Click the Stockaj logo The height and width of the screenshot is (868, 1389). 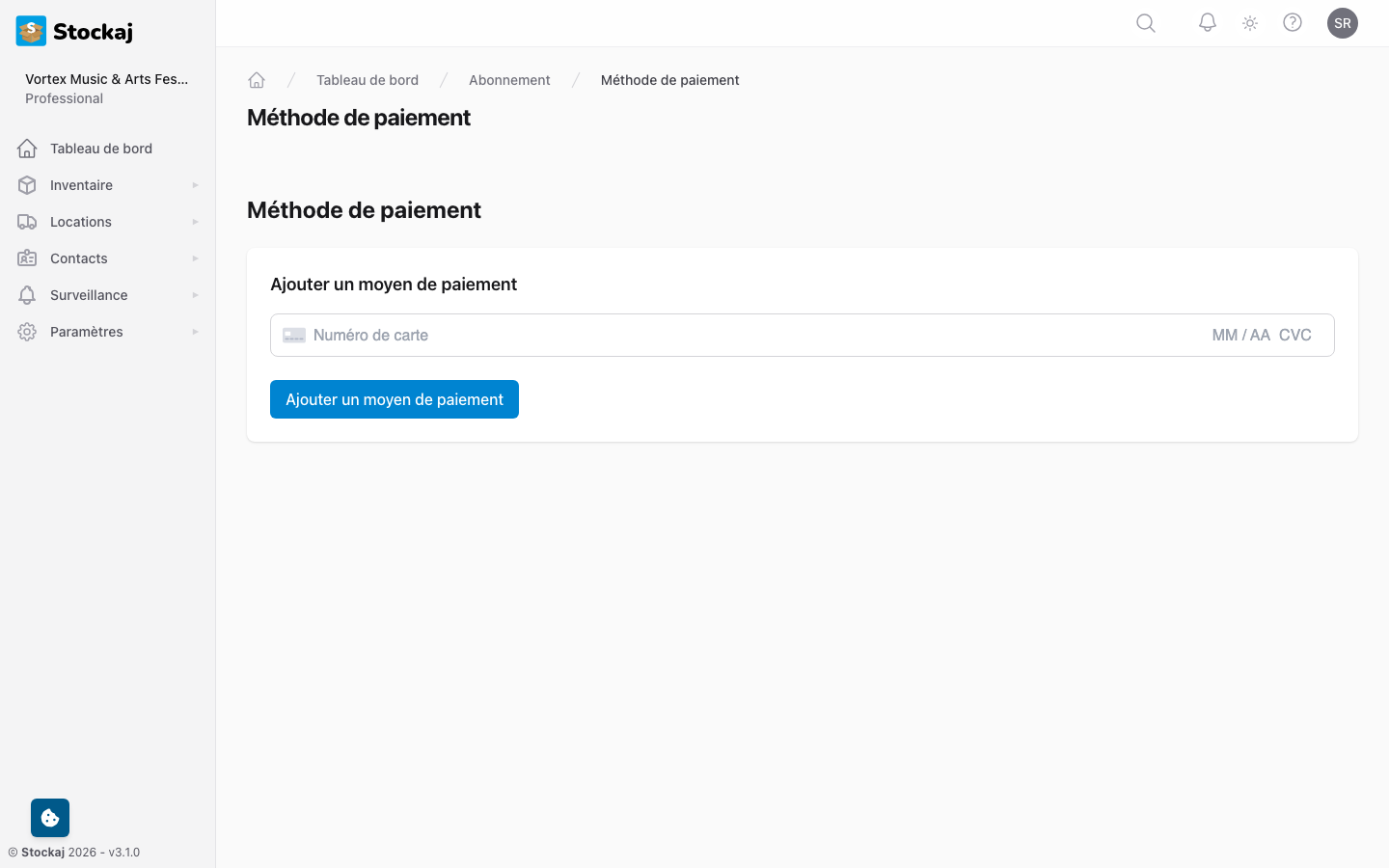point(73,31)
